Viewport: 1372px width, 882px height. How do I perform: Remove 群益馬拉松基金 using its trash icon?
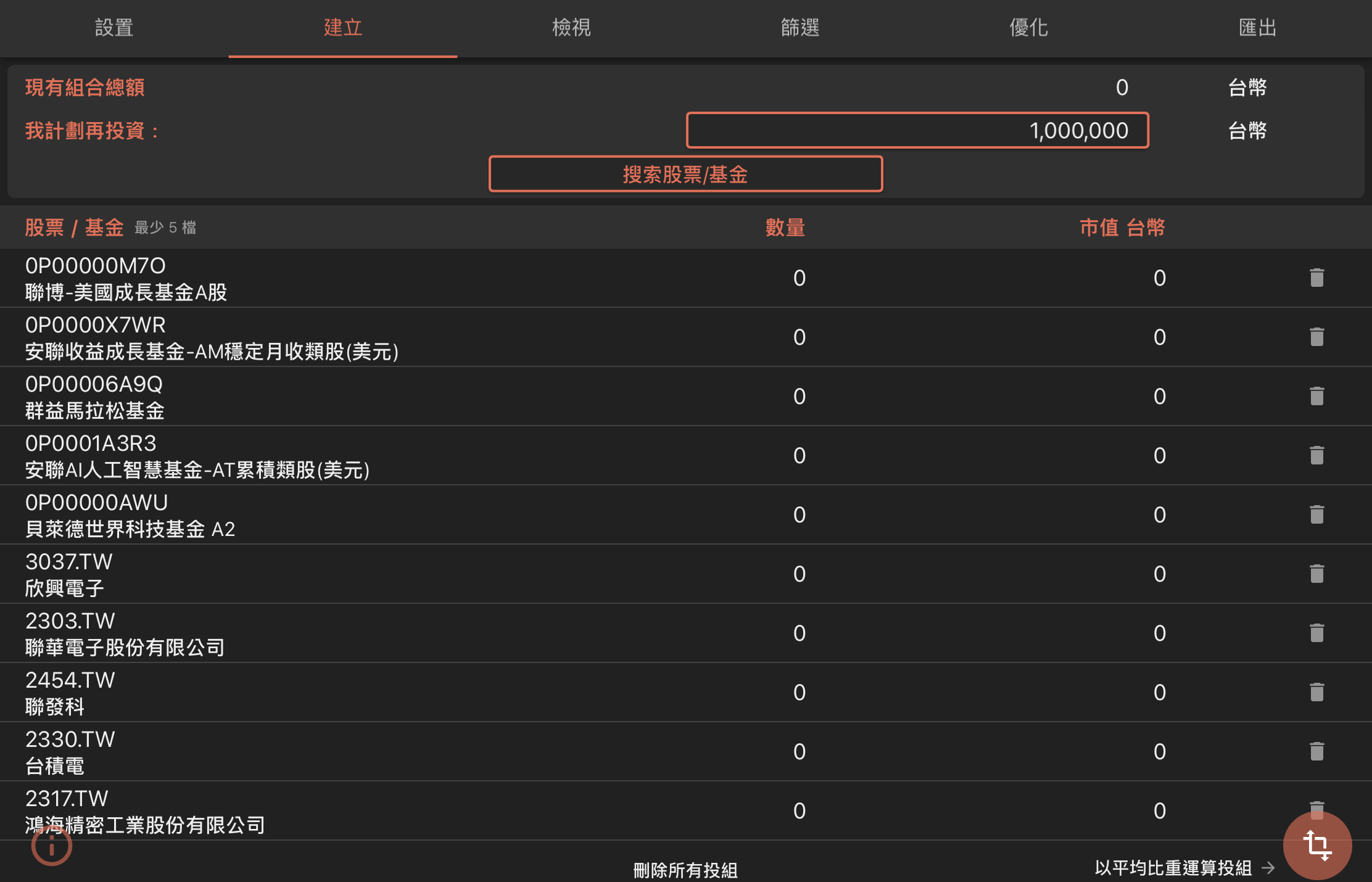tap(1316, 396)
